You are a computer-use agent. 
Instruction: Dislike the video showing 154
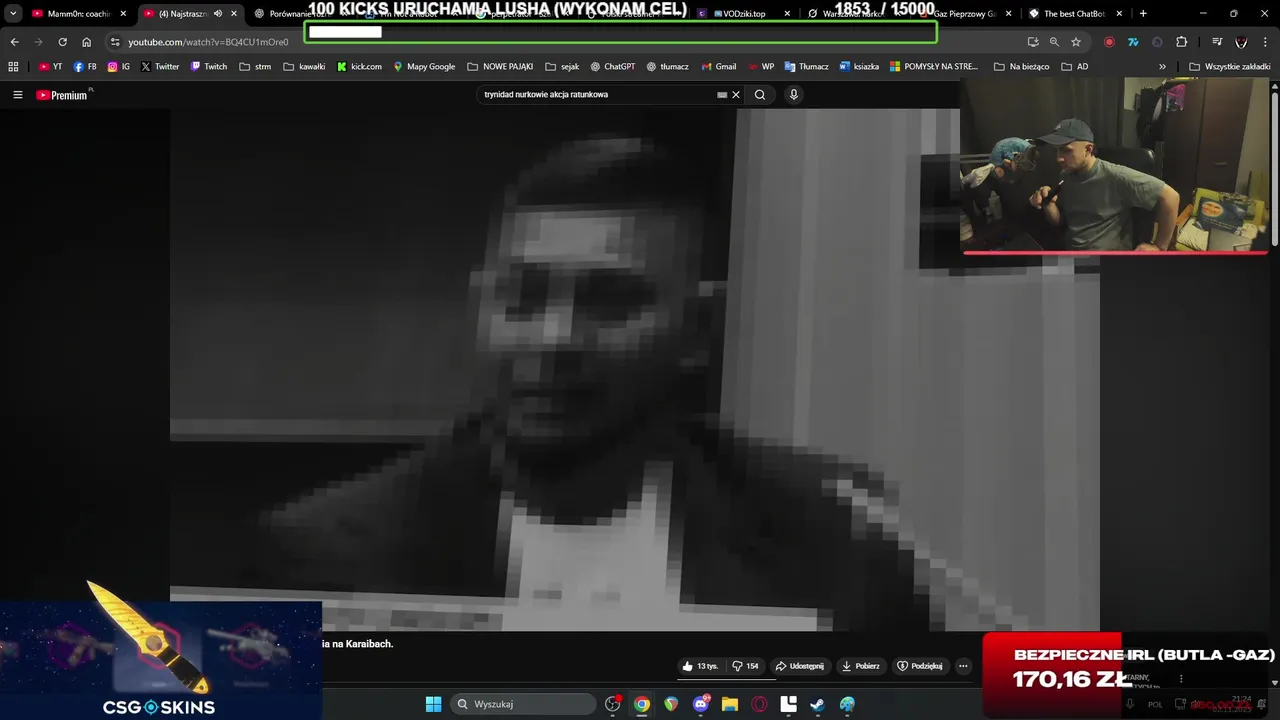(x=745, y=666)
